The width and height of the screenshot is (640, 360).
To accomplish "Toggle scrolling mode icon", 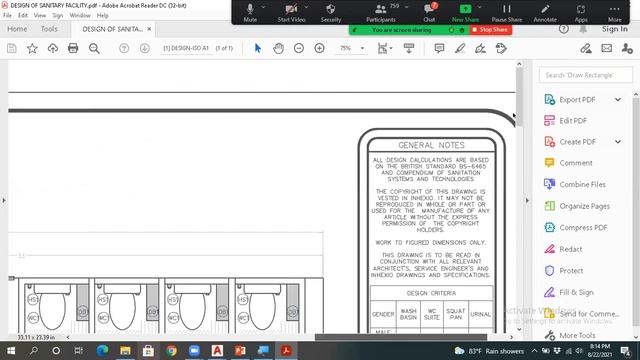I will (409, 48).
